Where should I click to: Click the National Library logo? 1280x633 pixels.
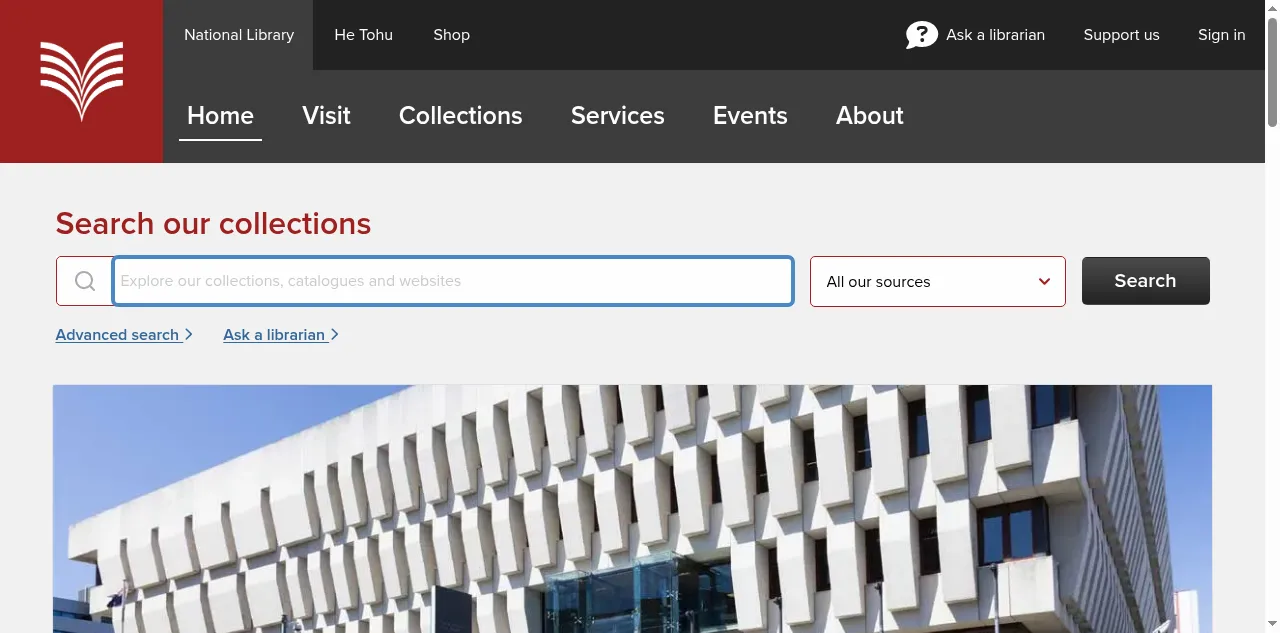pyautogui.click(x=81, y=81)
